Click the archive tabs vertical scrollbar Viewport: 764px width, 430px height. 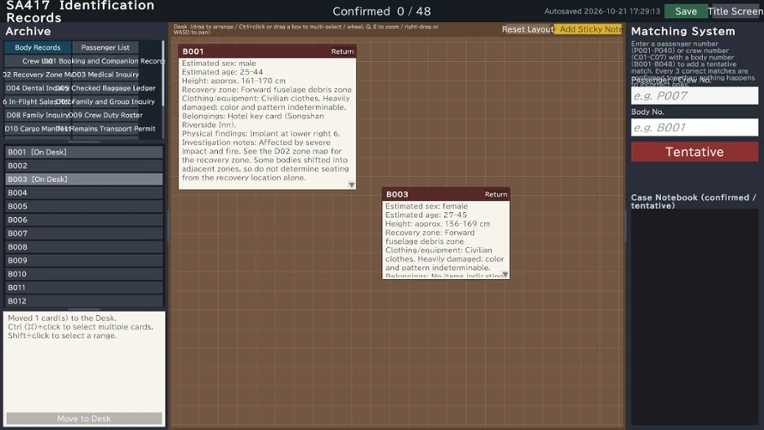pyautogui.click(x=163, y=73)
